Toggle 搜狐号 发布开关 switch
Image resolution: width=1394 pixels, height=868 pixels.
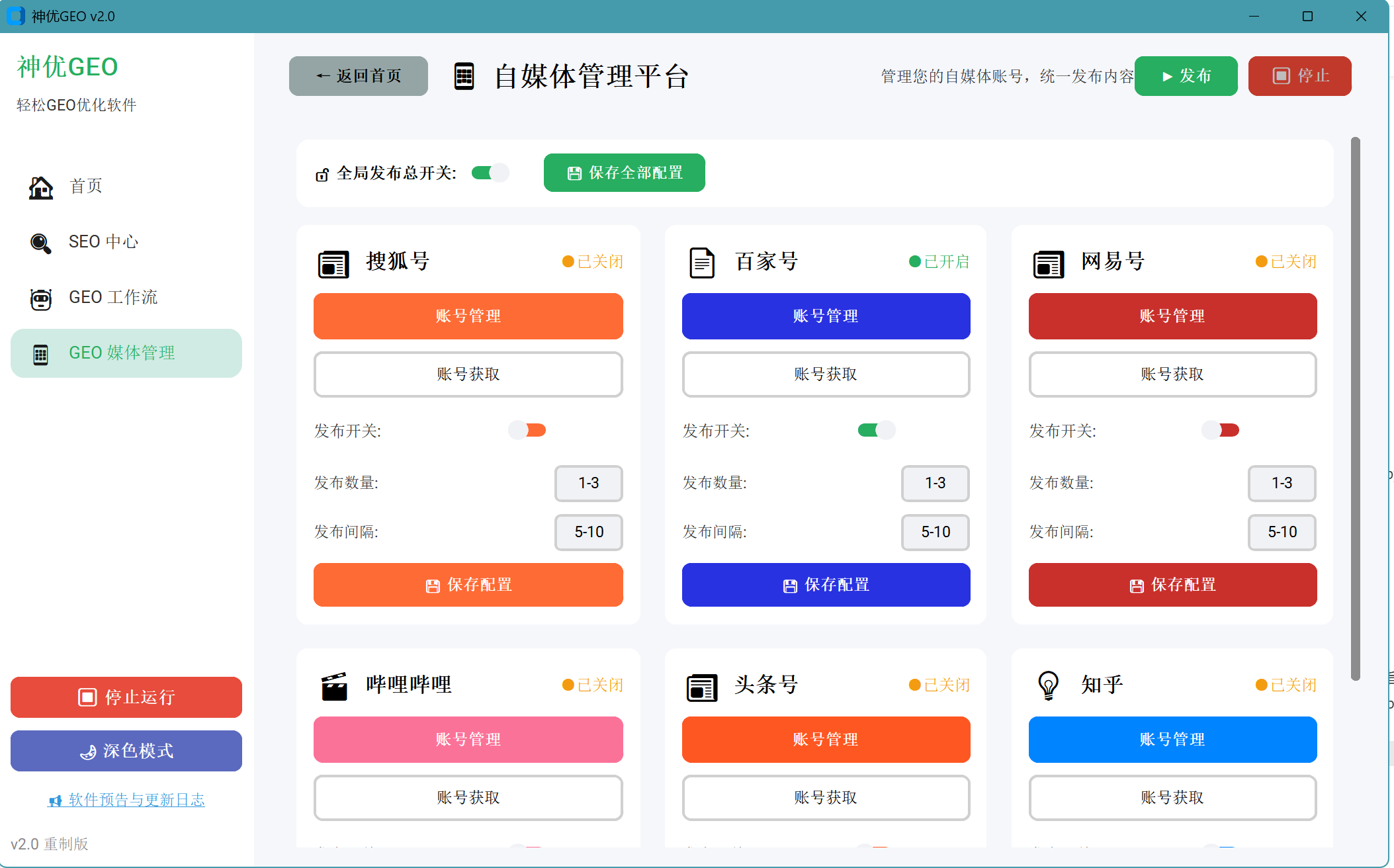(527, 430)
